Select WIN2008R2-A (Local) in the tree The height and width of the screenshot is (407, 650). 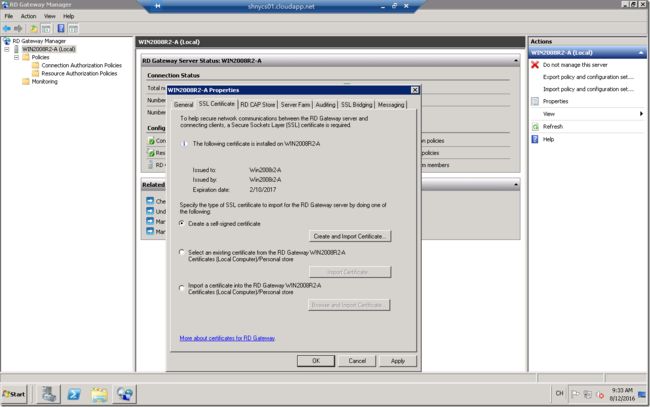(49, 49)
